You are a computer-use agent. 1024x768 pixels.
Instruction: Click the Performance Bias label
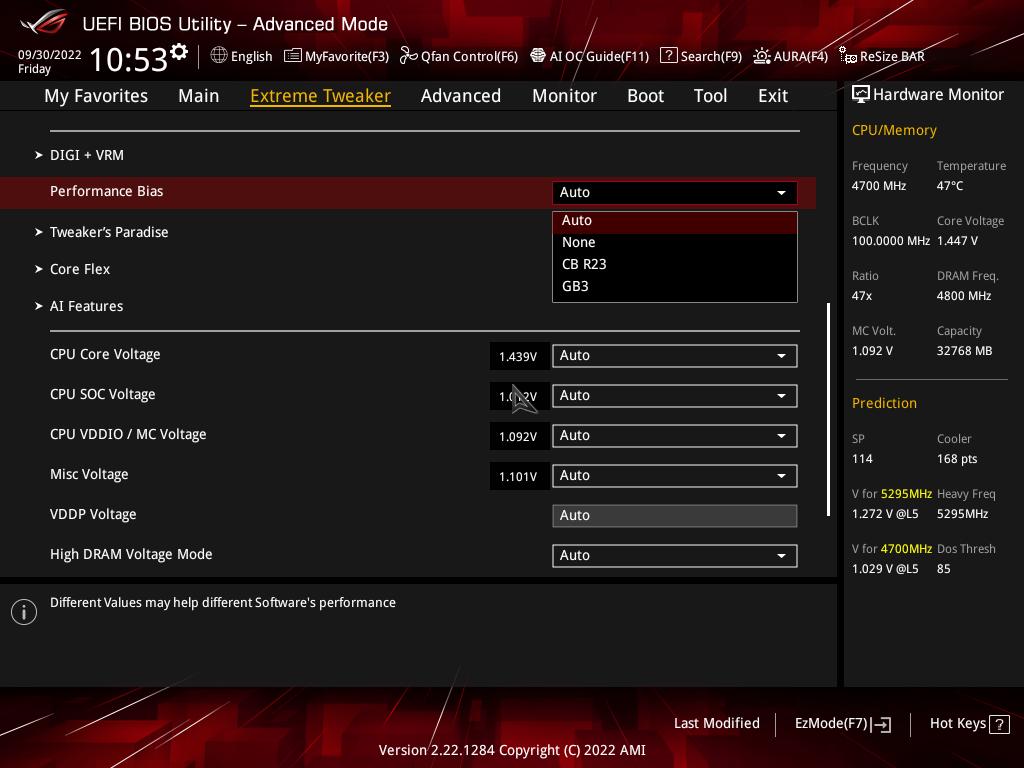point(106,191)
